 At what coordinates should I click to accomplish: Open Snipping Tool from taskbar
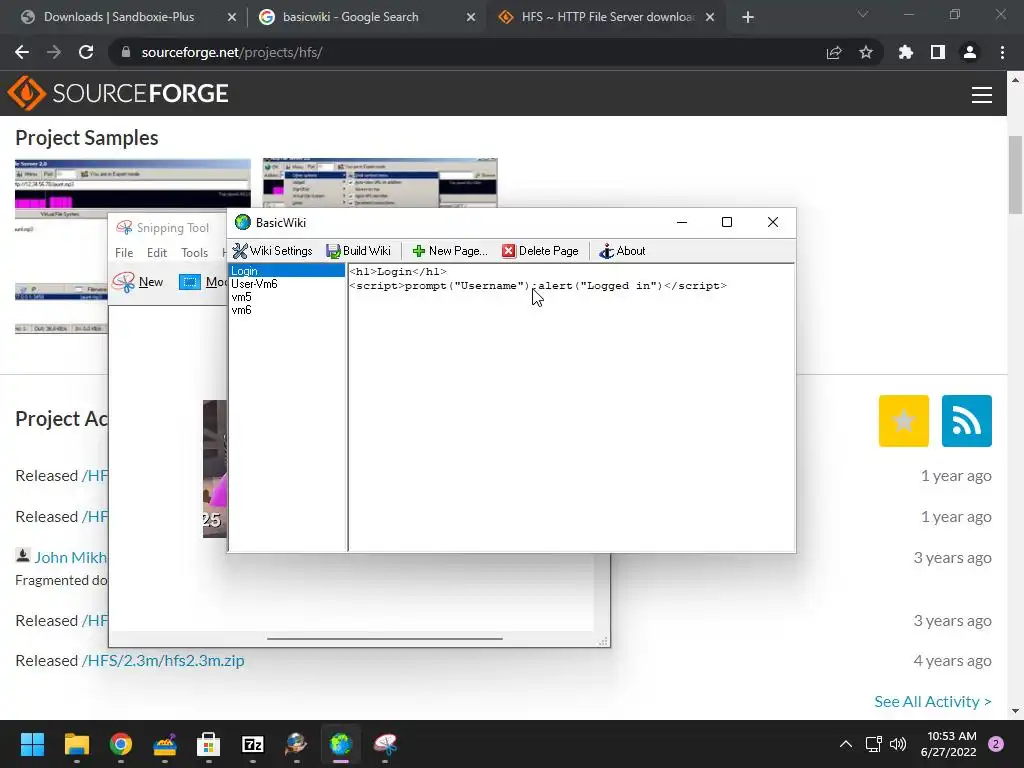click(385, 744)
